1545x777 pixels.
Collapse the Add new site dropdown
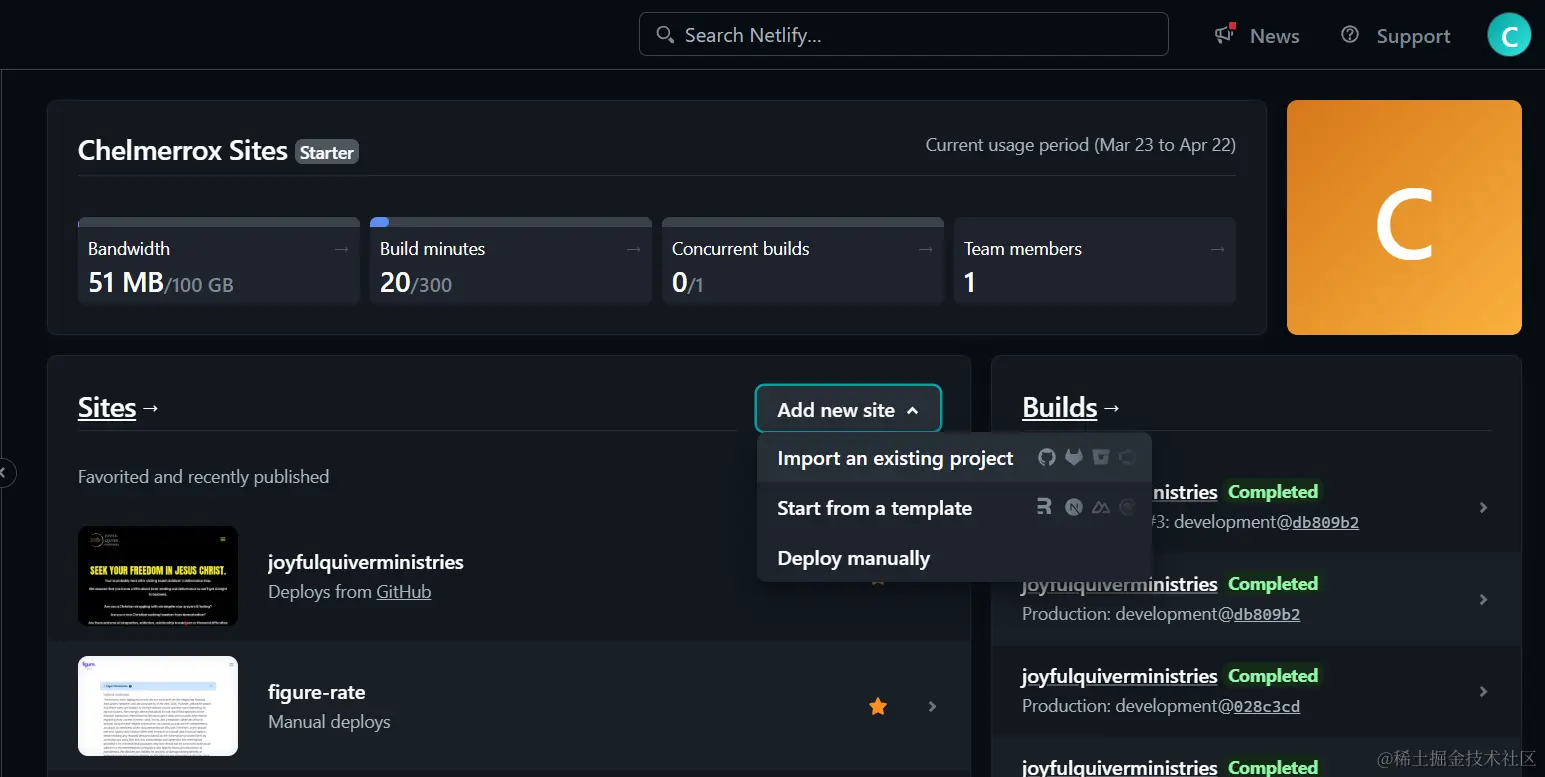[848, 409]
